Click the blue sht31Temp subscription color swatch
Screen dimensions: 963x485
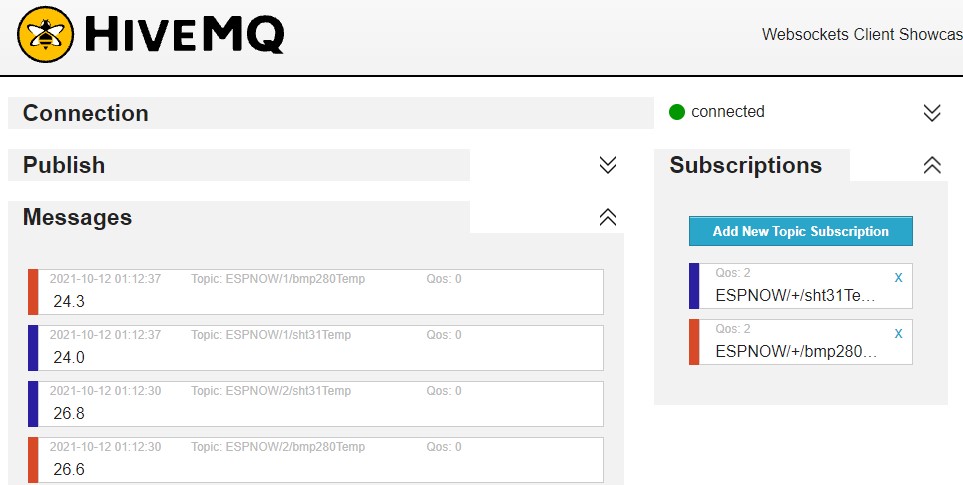[x=694, y=286]
